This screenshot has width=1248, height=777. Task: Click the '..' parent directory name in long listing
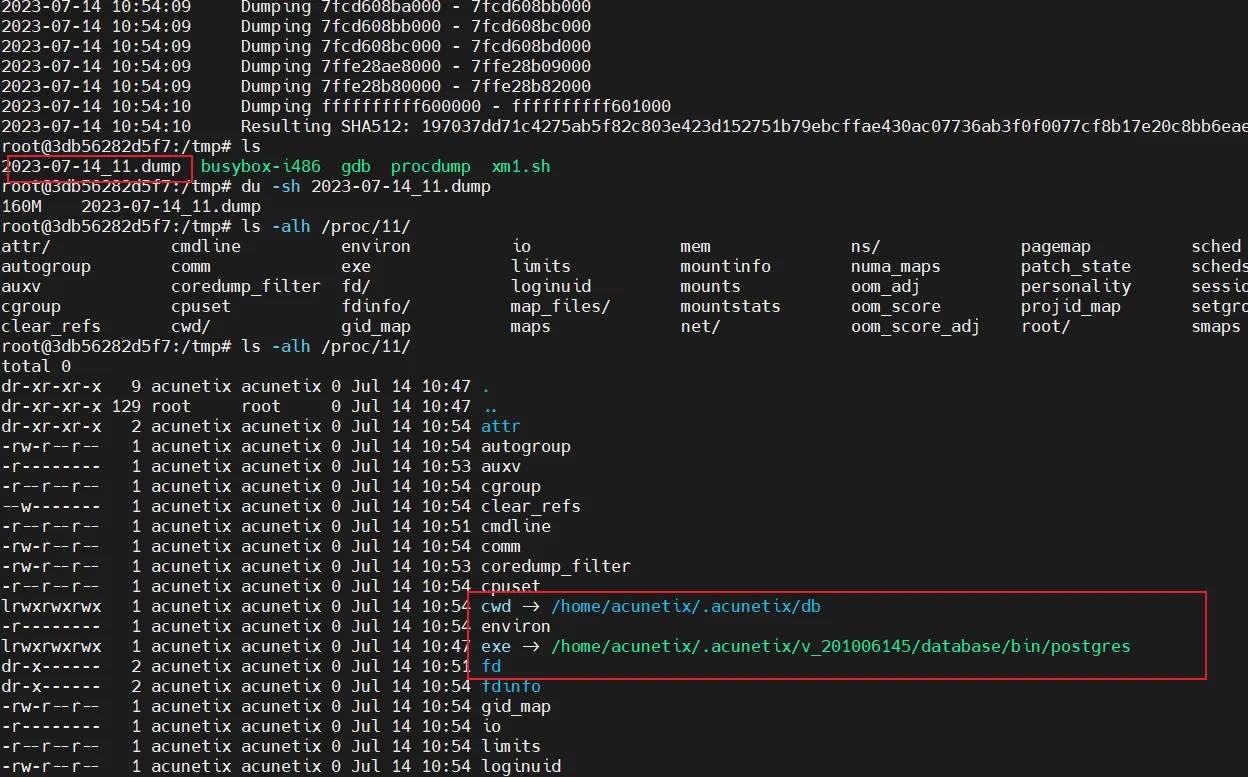491,407
